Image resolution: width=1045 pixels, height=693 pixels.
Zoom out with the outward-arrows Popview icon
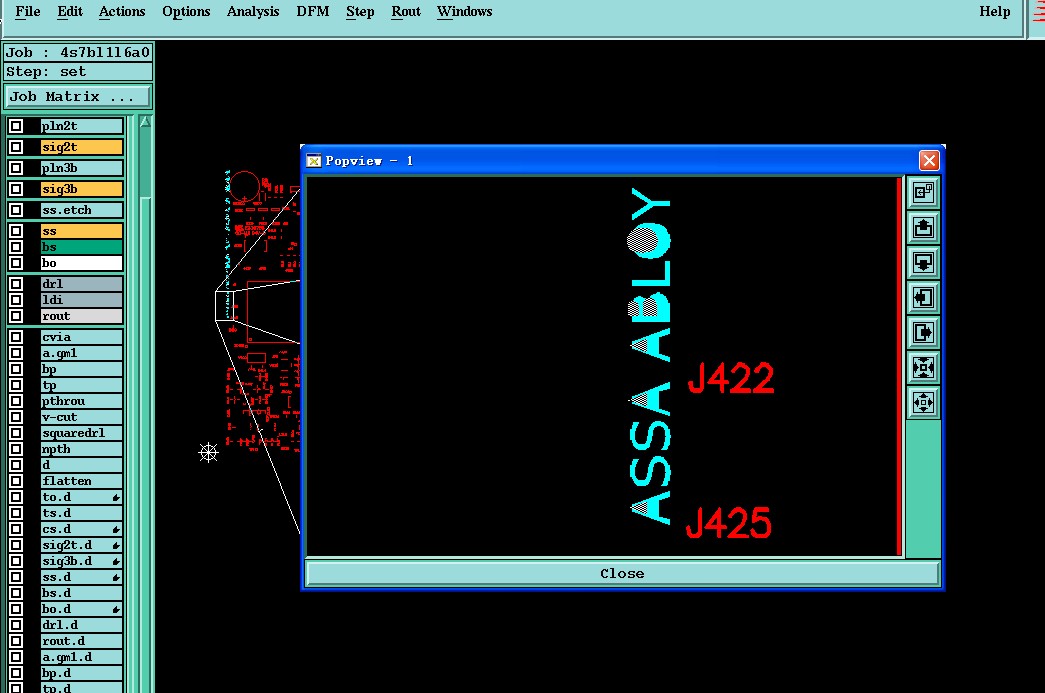click(x=923, y=402)
